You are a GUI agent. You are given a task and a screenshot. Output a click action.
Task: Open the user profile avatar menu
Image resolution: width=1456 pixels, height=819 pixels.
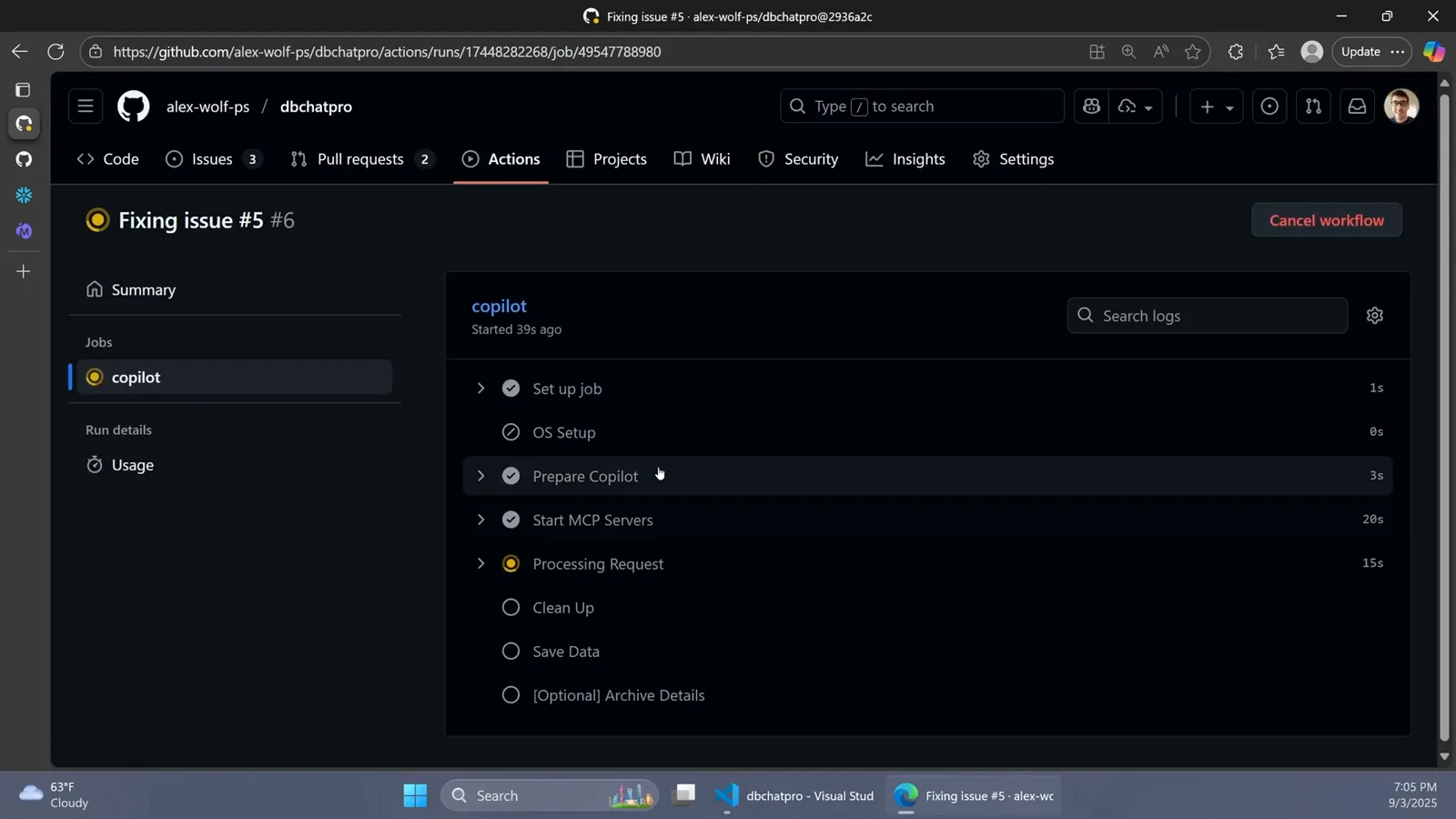coord(1401,106)
